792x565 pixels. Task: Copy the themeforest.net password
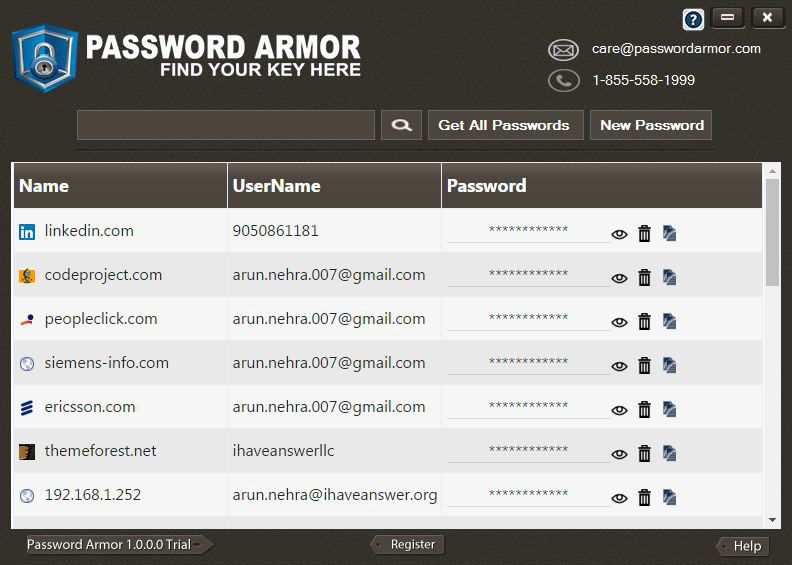click(x=669, y=453)
